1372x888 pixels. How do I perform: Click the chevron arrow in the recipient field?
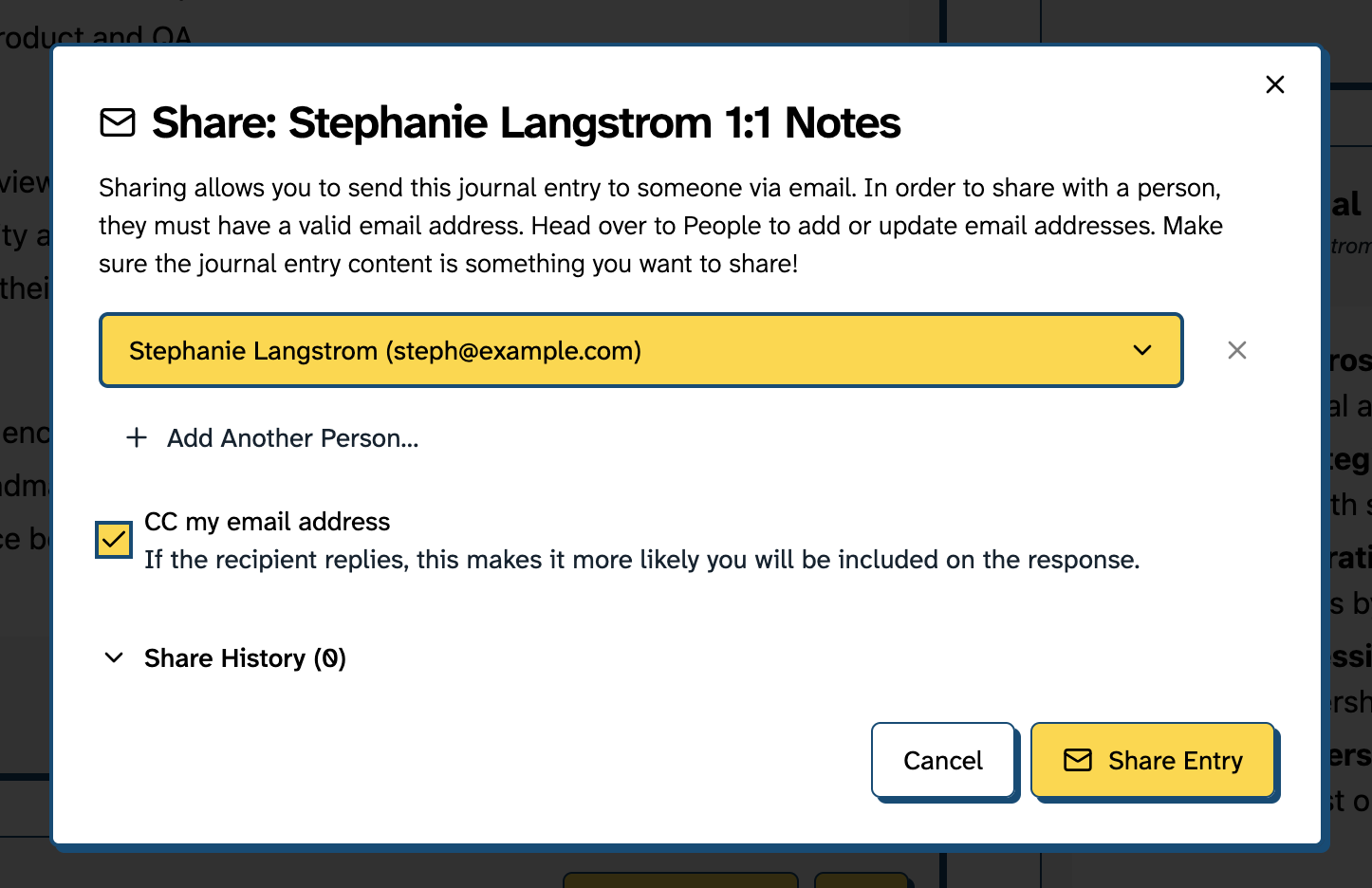(x=1142, y=350)
